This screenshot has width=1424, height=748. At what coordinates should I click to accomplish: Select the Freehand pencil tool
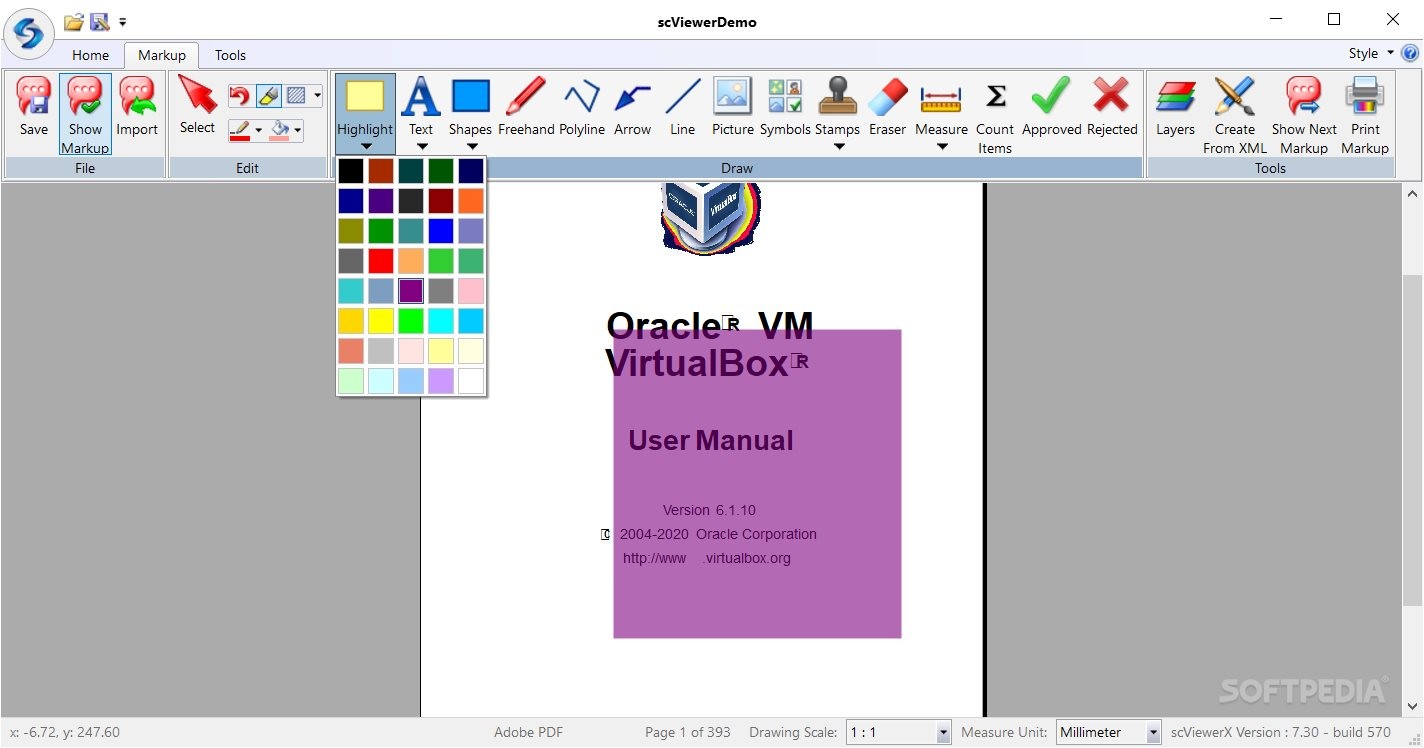point(525,107)
